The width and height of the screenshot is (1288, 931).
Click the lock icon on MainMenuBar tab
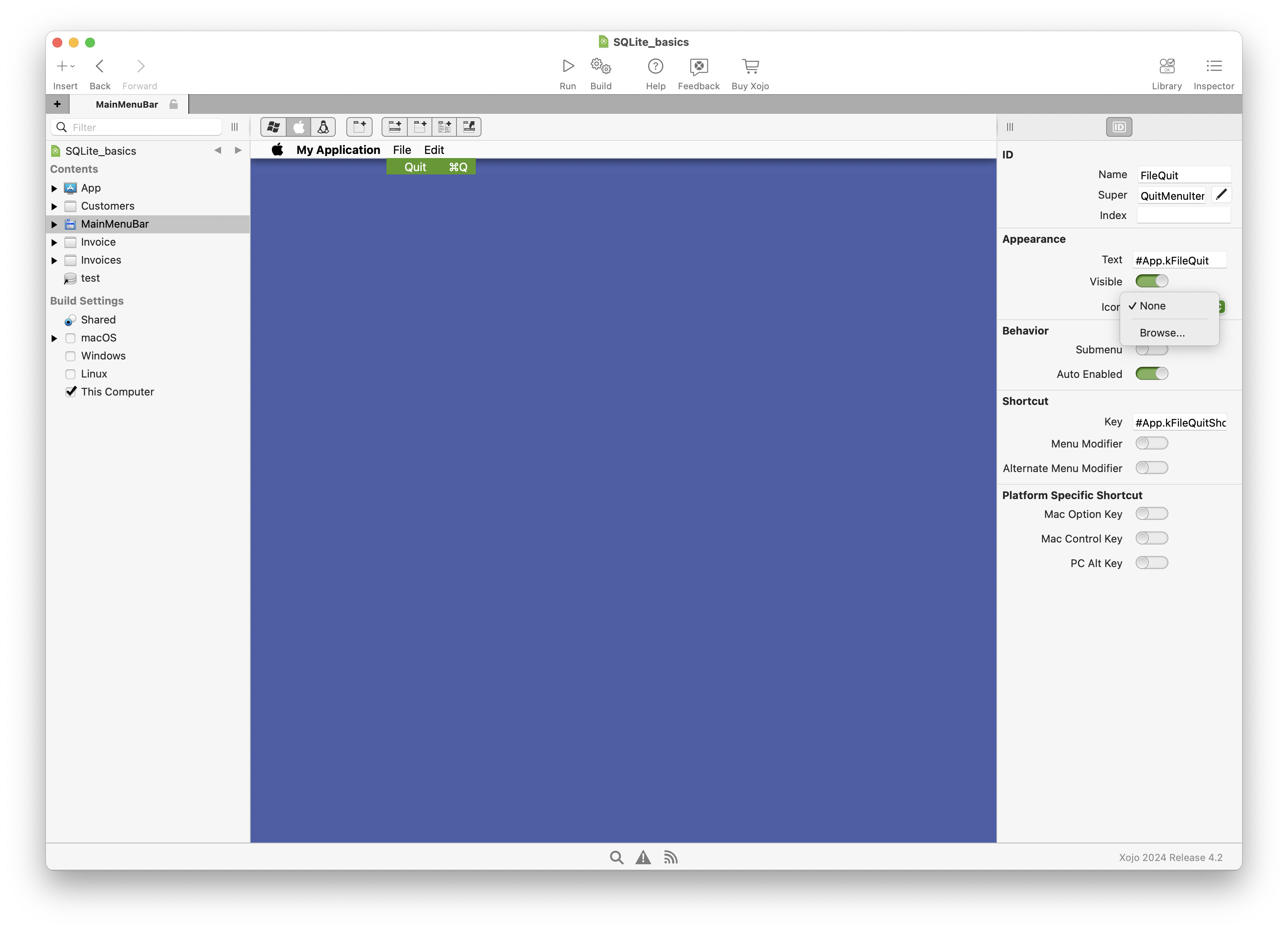point(174,104)
